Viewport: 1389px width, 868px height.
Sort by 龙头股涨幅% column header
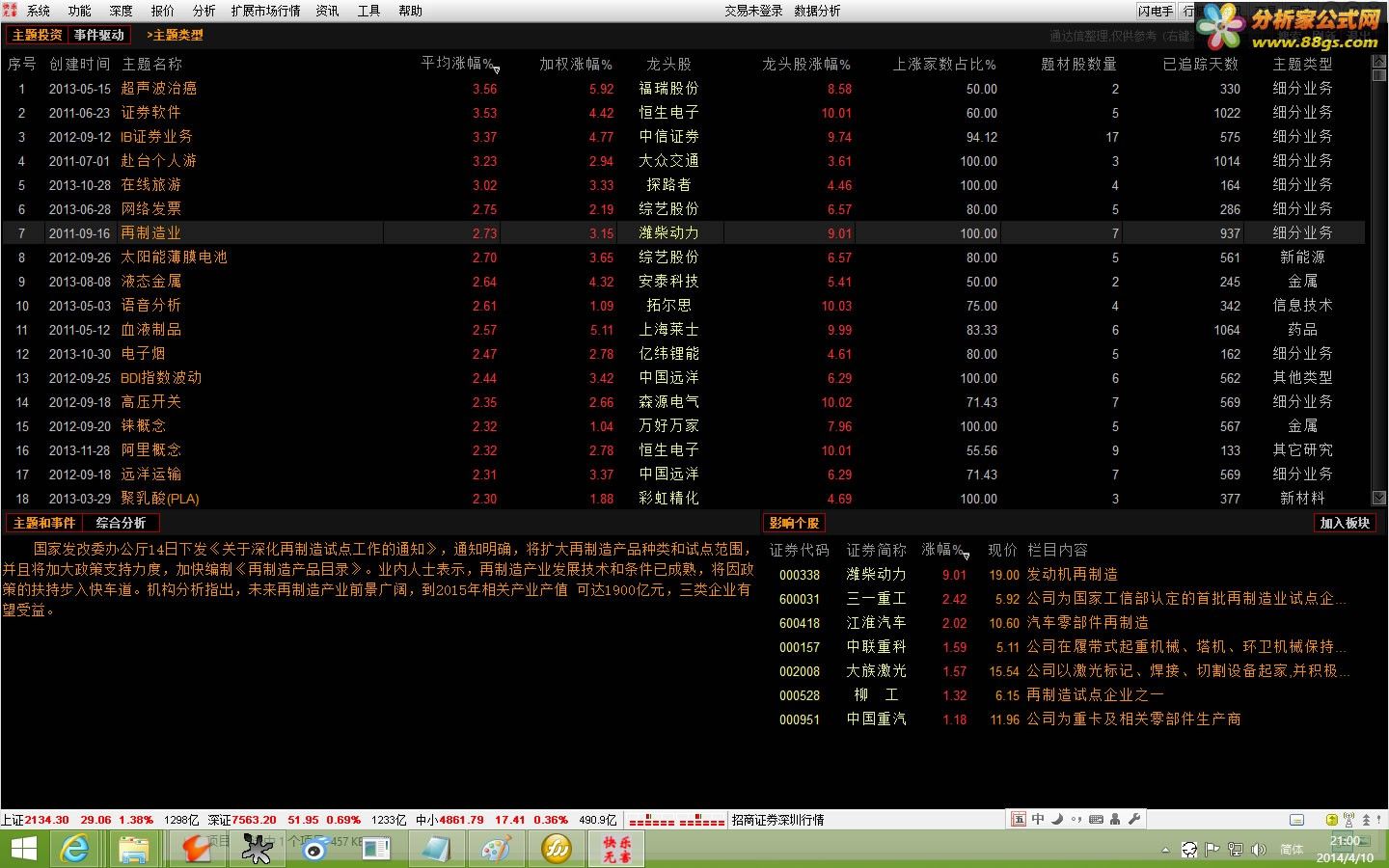806,64
